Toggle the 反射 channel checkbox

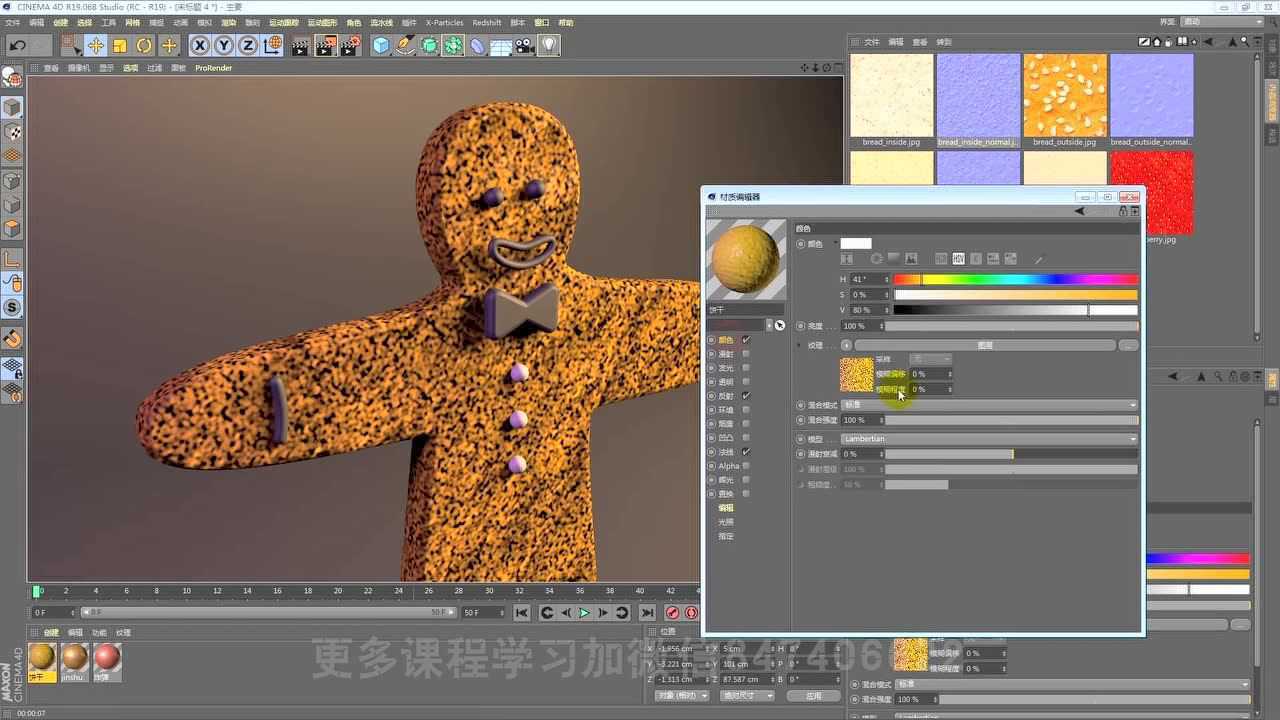(746, 396)
